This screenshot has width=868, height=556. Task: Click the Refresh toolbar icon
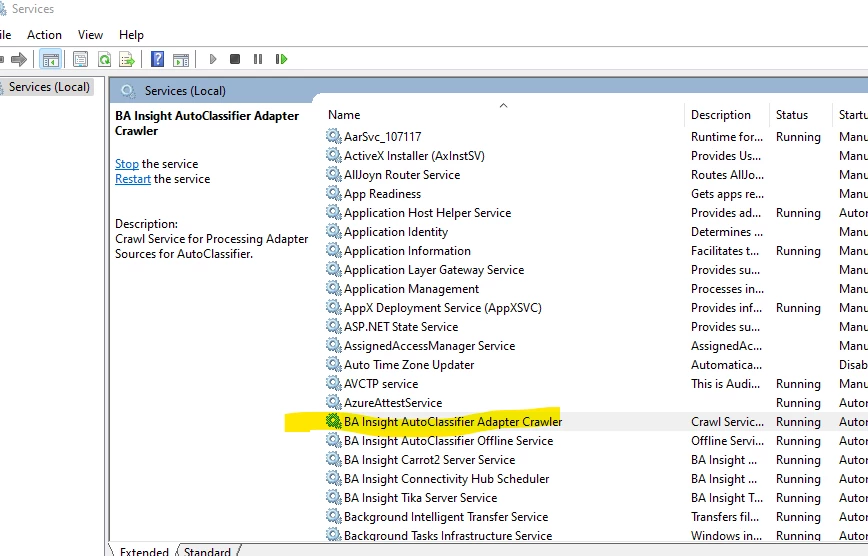pos(104,60)
